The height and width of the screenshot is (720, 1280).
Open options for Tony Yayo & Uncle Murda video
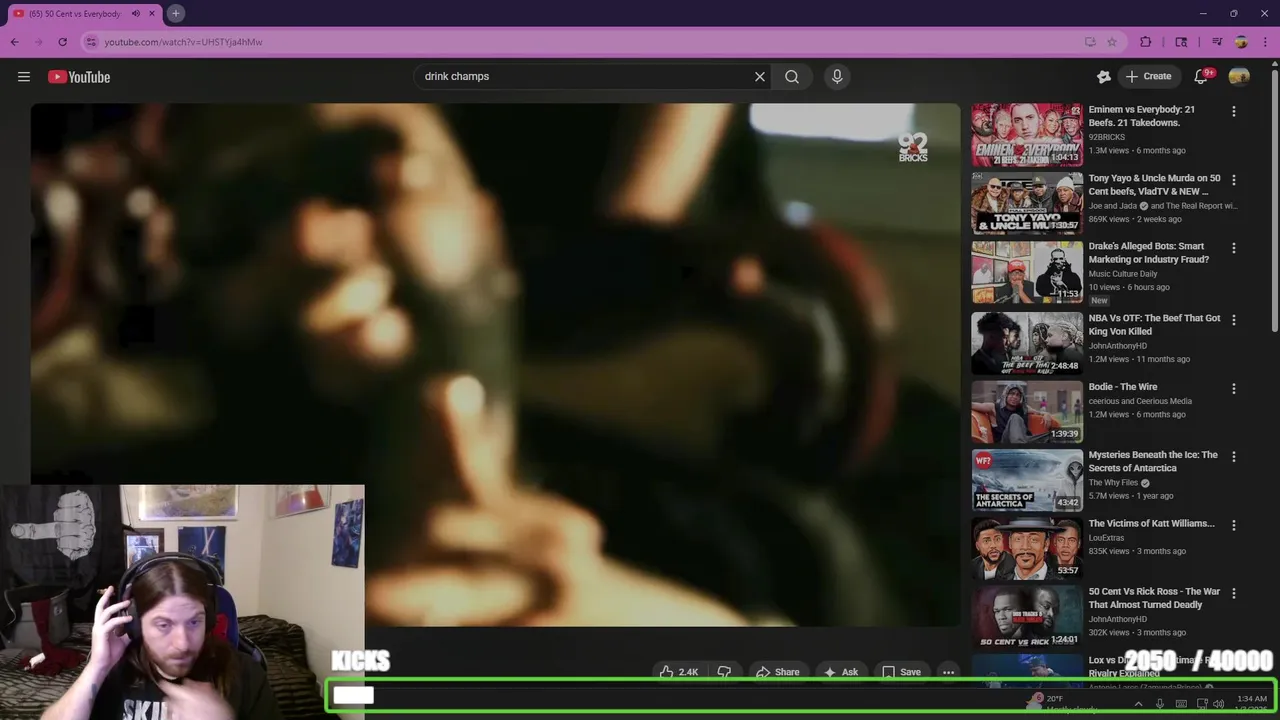[x=1234, y=180]
